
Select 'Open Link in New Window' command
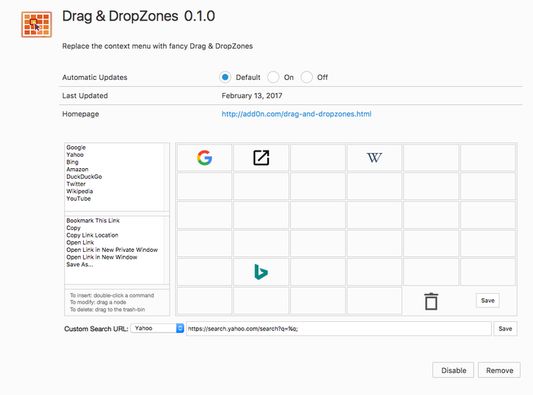point(102,257)
